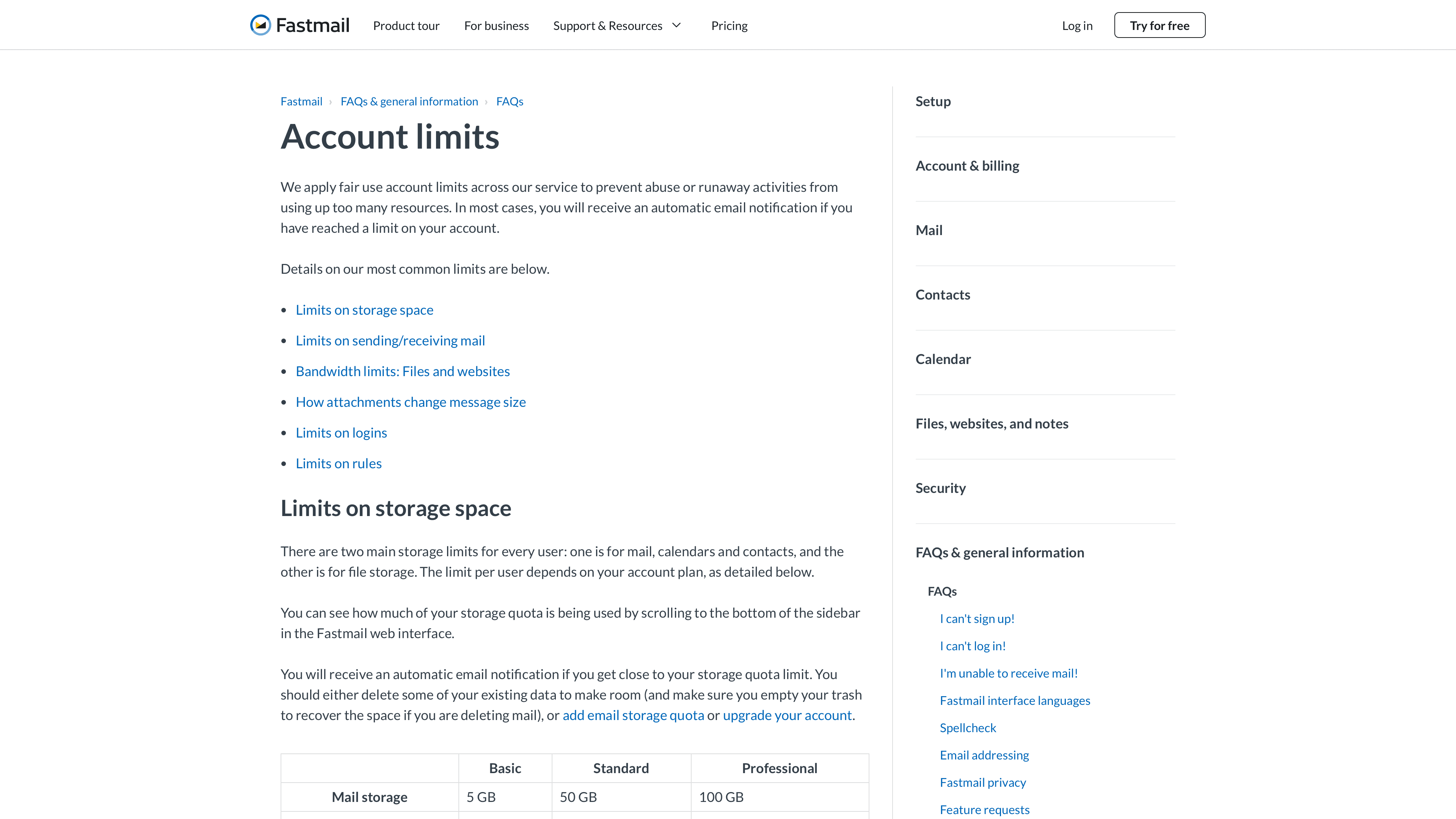This screenshot has width=1456, height=819.
Task: Expand the Support & Resources dropdown
Action: tap(617, 25)
